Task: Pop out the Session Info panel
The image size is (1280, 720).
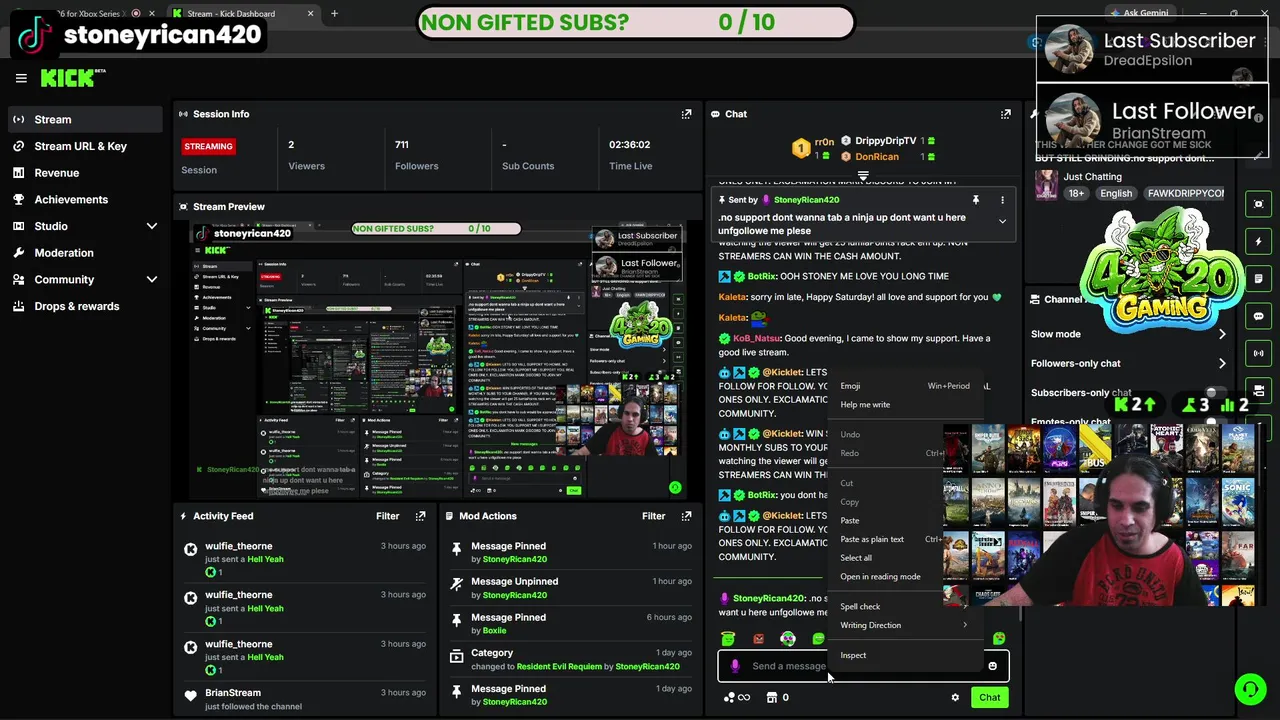Action: click(686, 114)
